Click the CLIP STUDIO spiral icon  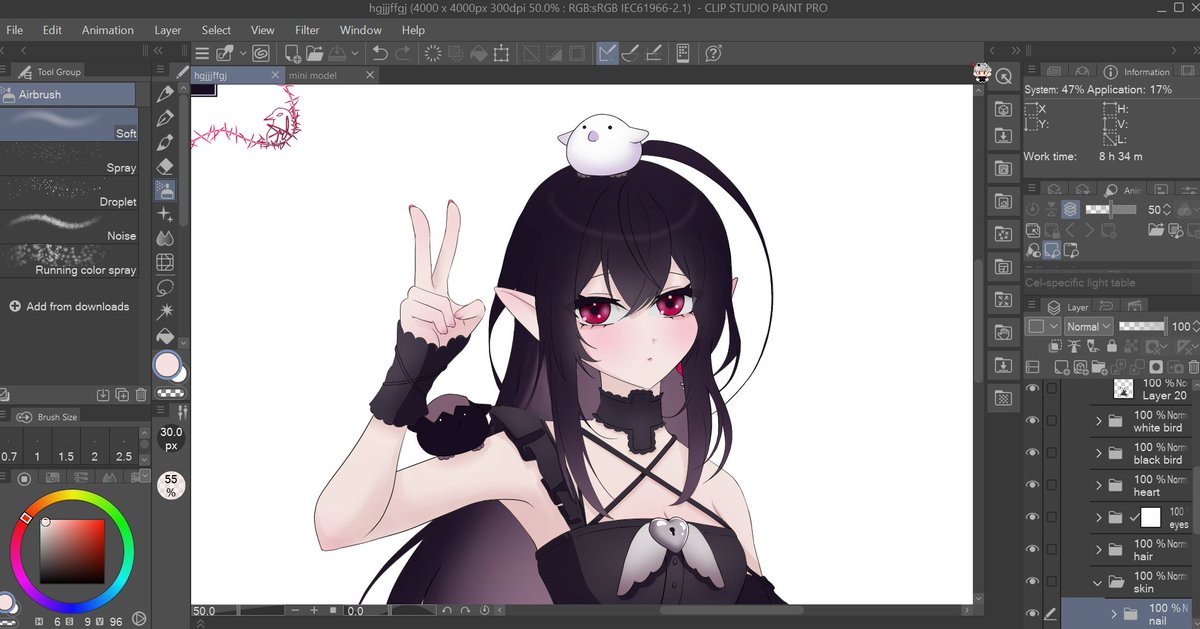[x=260, y=53]
